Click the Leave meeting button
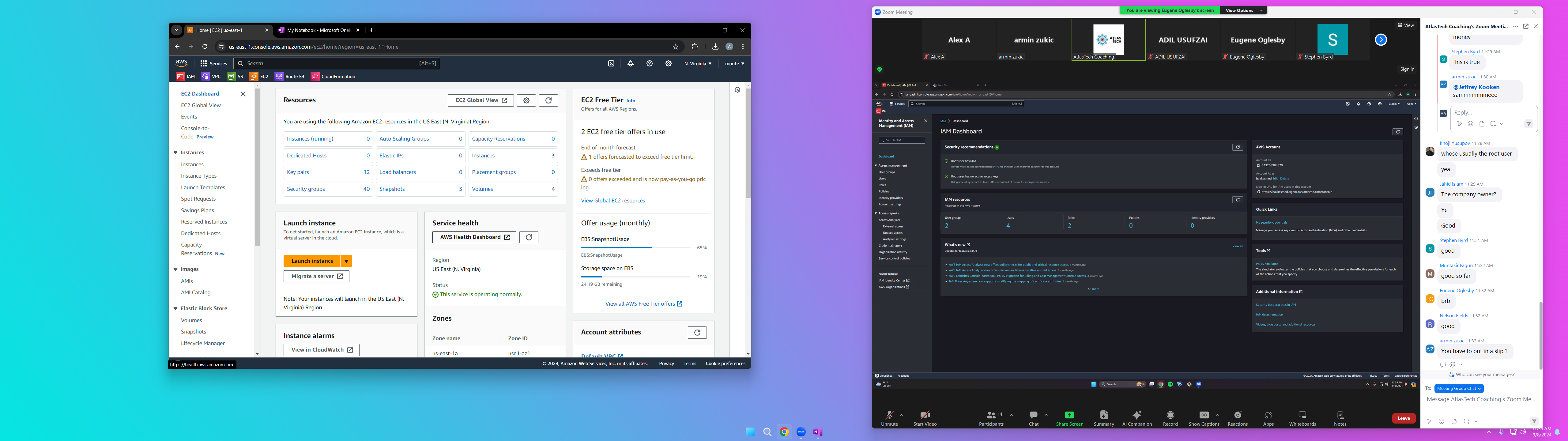 coord(1404,418)
